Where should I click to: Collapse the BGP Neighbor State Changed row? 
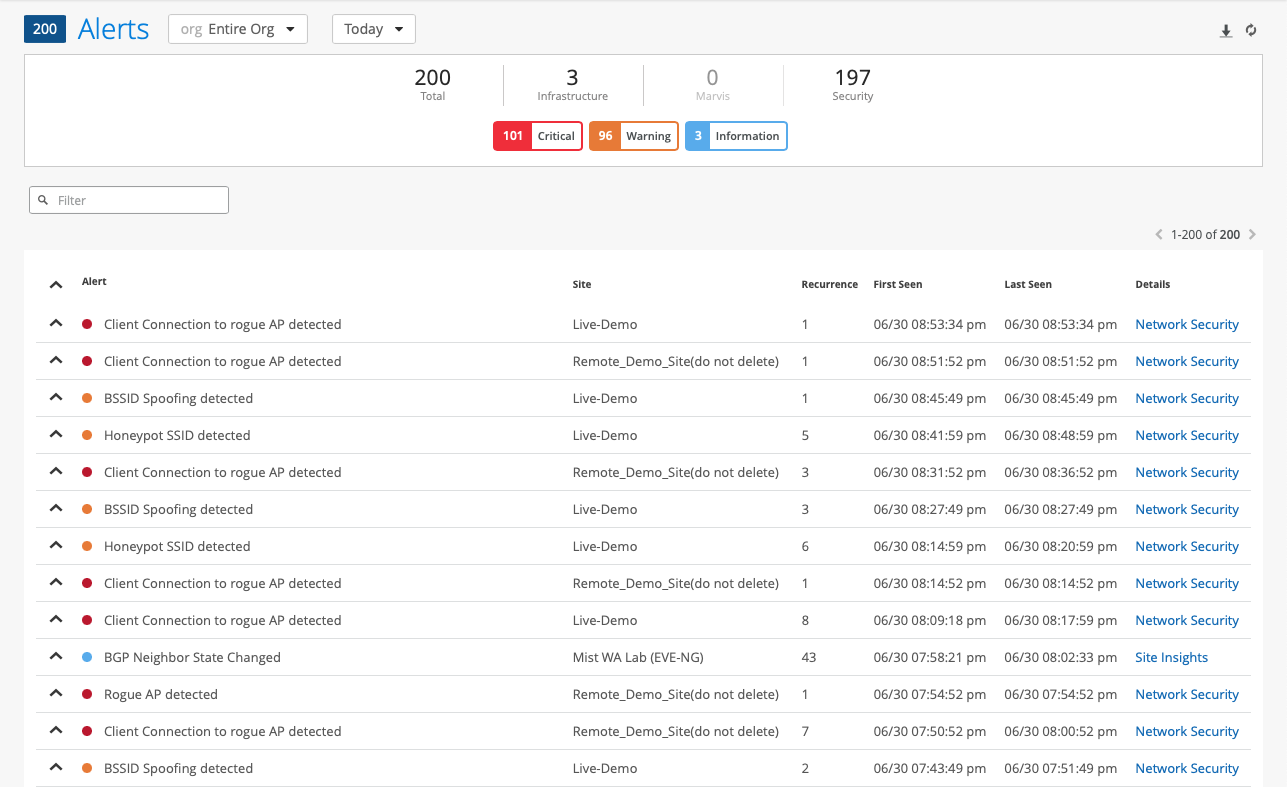tap(56, 657)
